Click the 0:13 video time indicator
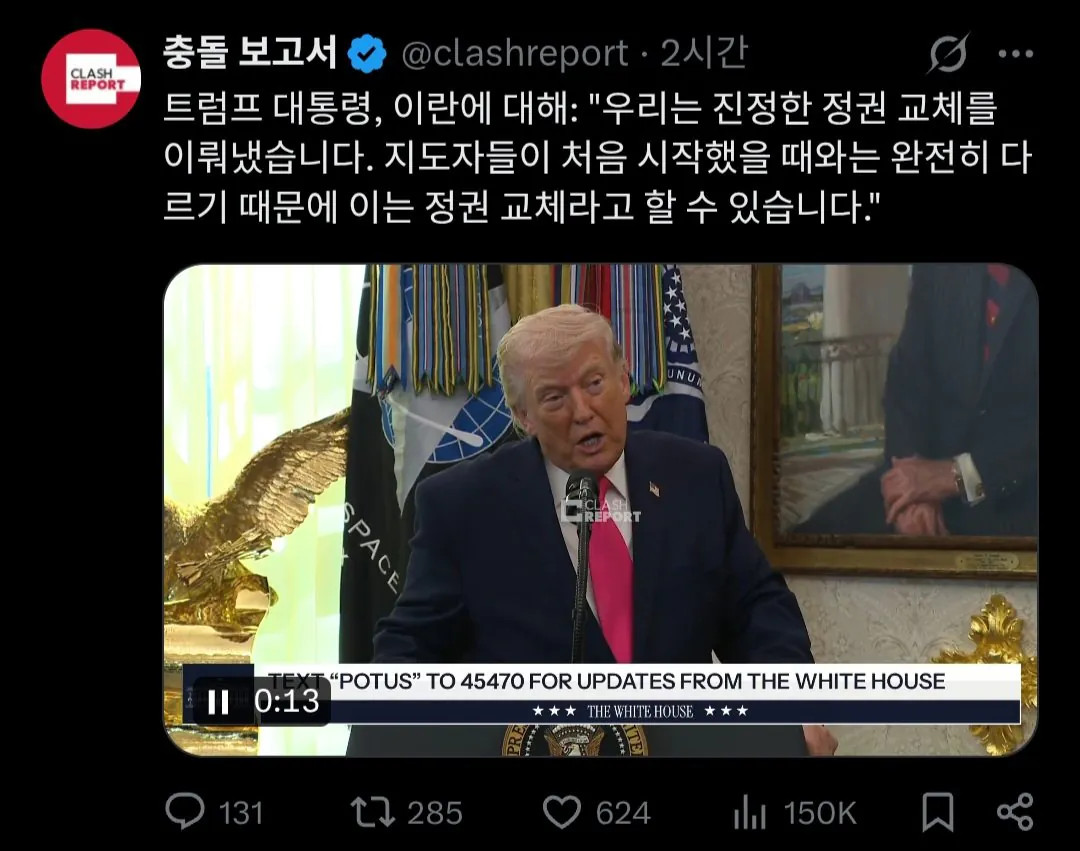 pos(287,702)
